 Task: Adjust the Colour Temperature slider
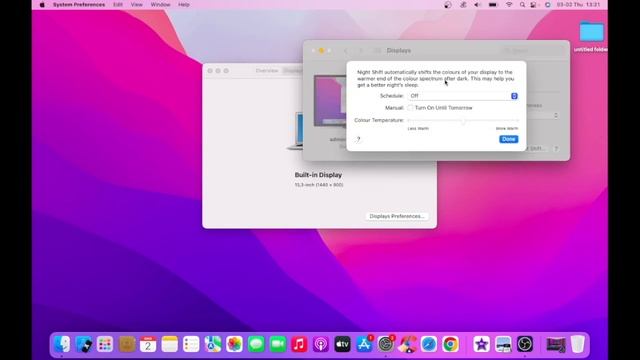coord(463,121)
